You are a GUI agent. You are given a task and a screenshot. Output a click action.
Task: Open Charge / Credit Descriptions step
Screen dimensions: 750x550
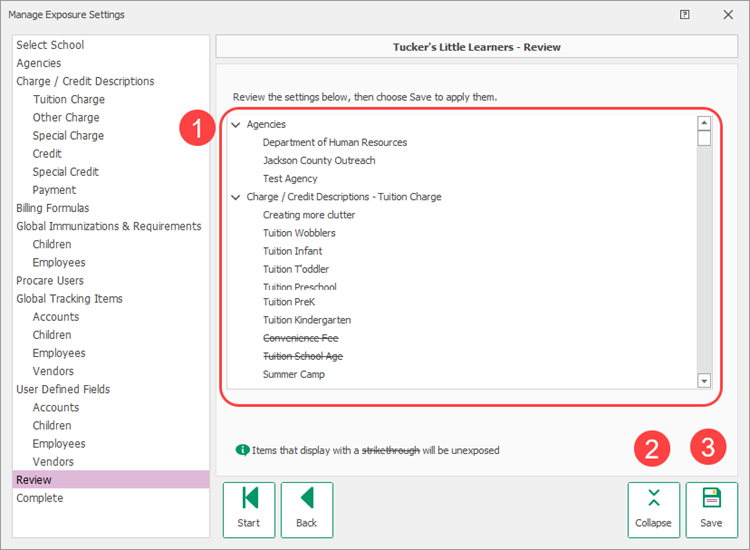click(85, 81)
